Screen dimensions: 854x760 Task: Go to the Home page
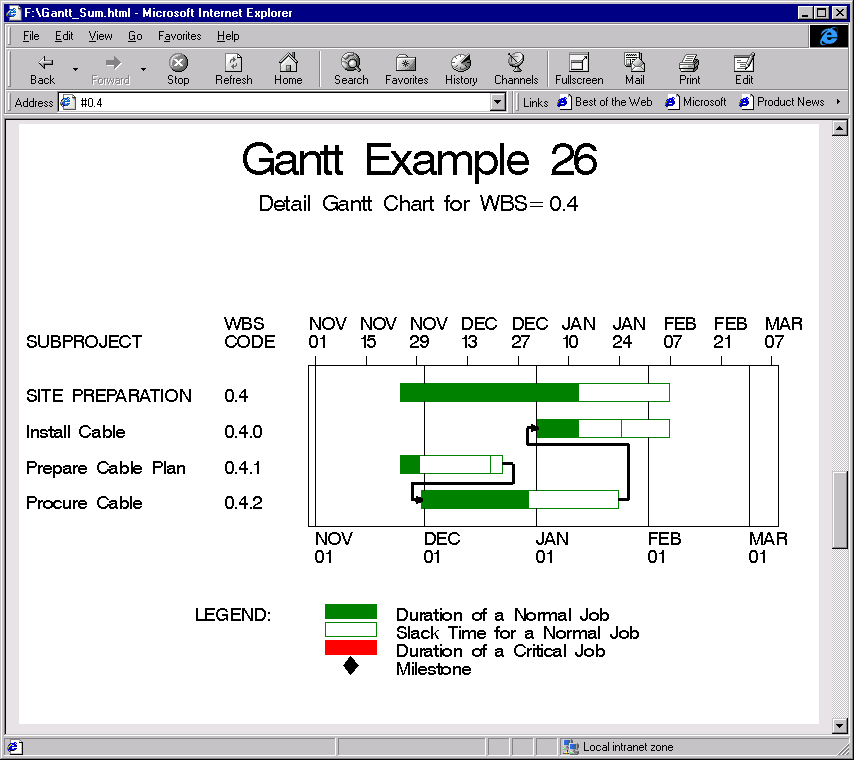pos(288,69)
